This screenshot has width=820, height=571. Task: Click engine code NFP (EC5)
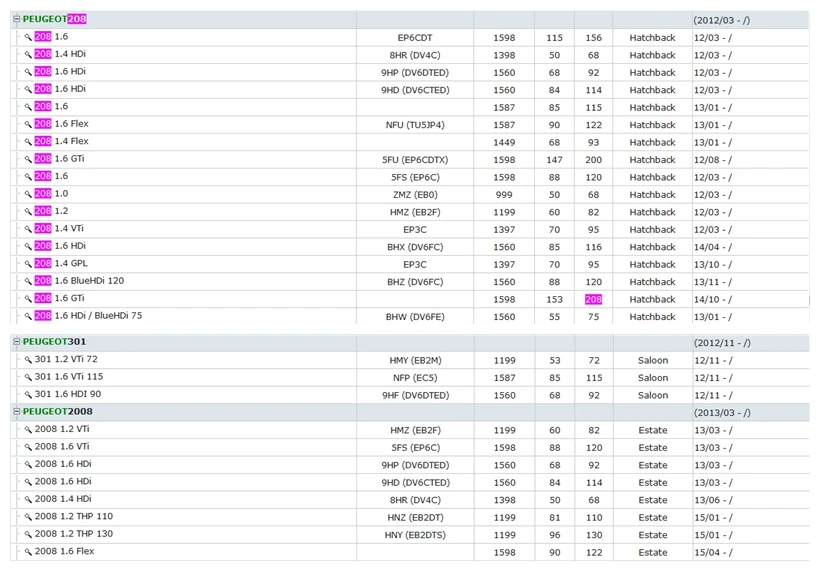coord(415,378)
